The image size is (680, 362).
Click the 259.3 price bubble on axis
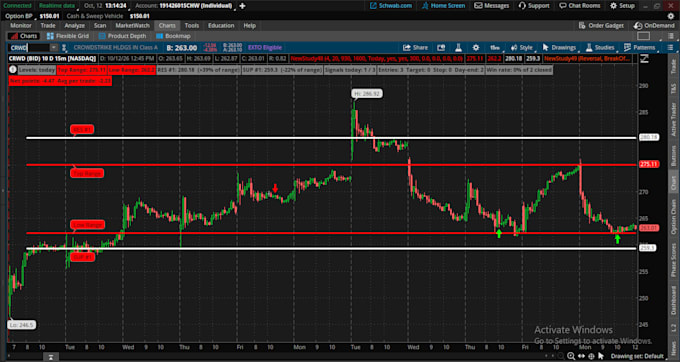point(647,248)
